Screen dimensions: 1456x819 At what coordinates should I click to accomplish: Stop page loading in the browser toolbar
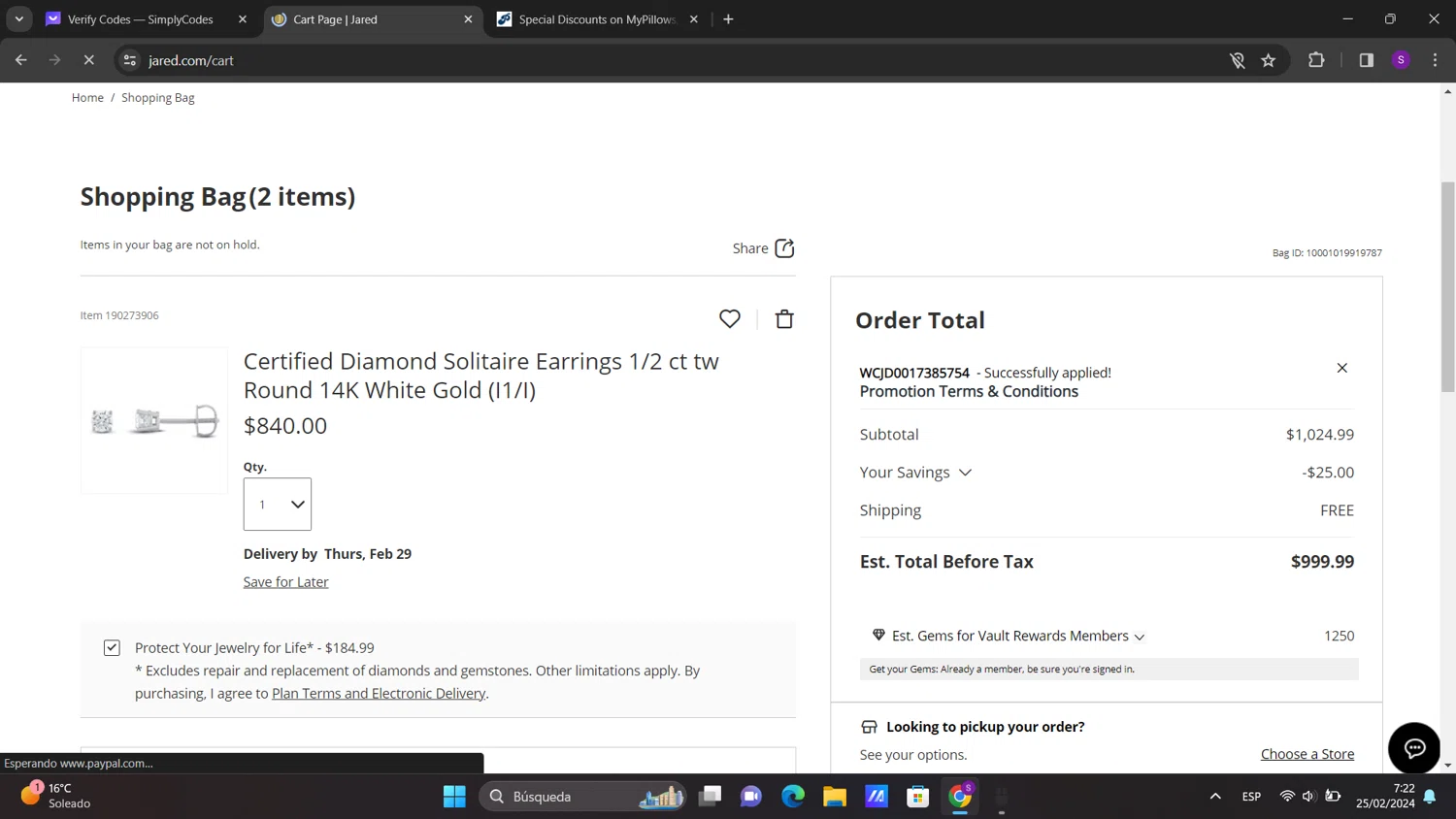[x=88, y=60]
